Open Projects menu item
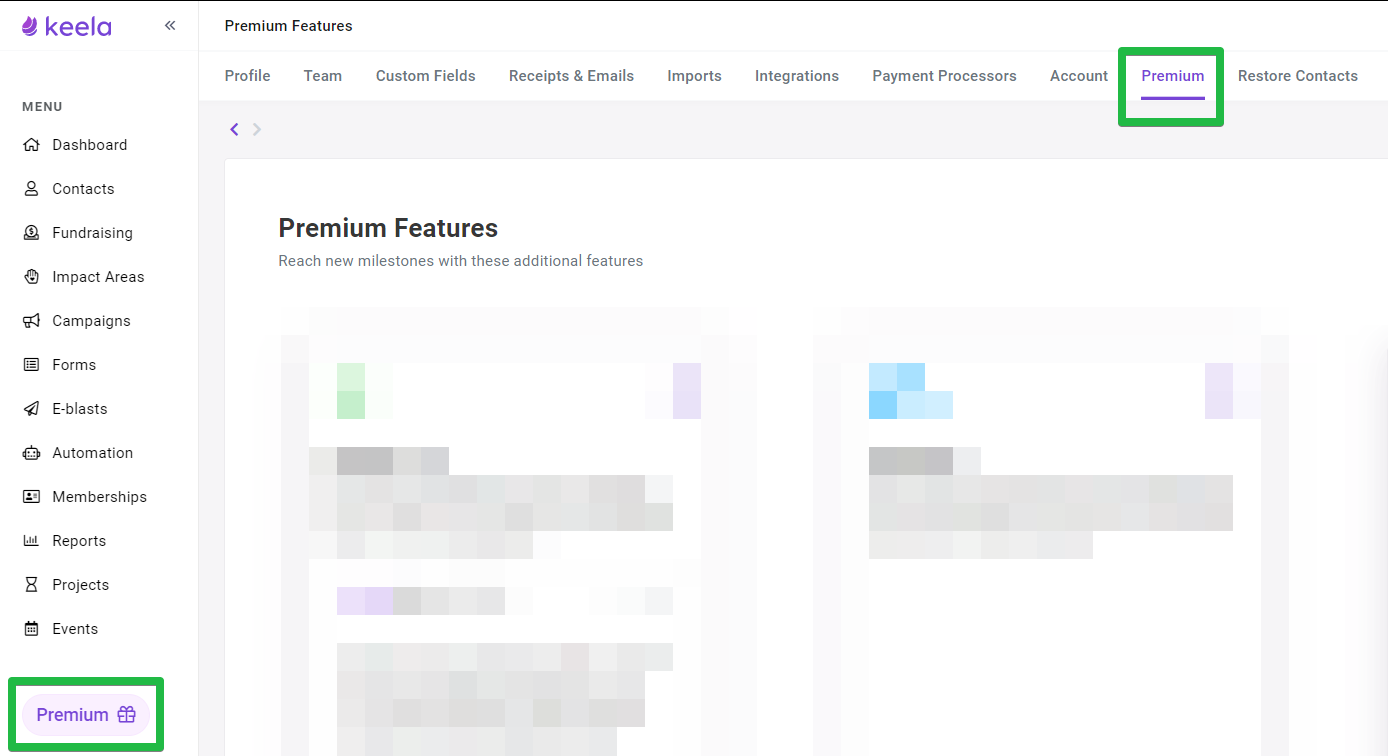 coord(80,585)
